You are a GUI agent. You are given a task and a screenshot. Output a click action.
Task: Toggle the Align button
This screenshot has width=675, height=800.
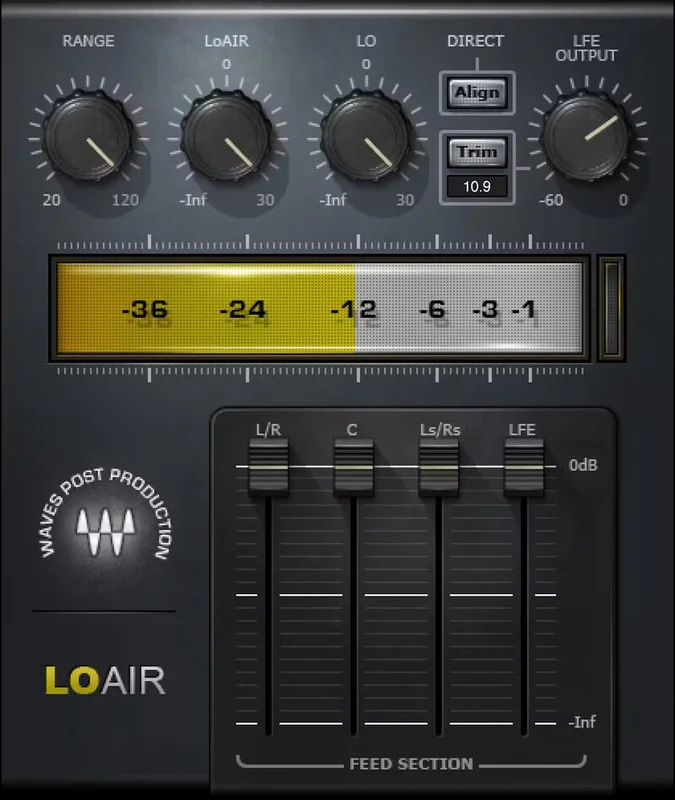(x=477, y=92)
